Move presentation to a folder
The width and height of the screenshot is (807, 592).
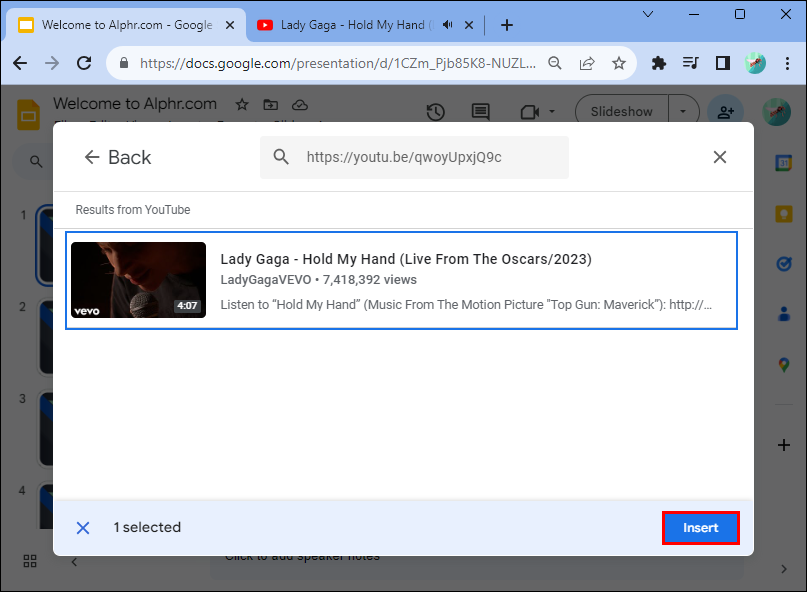point(271,105)
